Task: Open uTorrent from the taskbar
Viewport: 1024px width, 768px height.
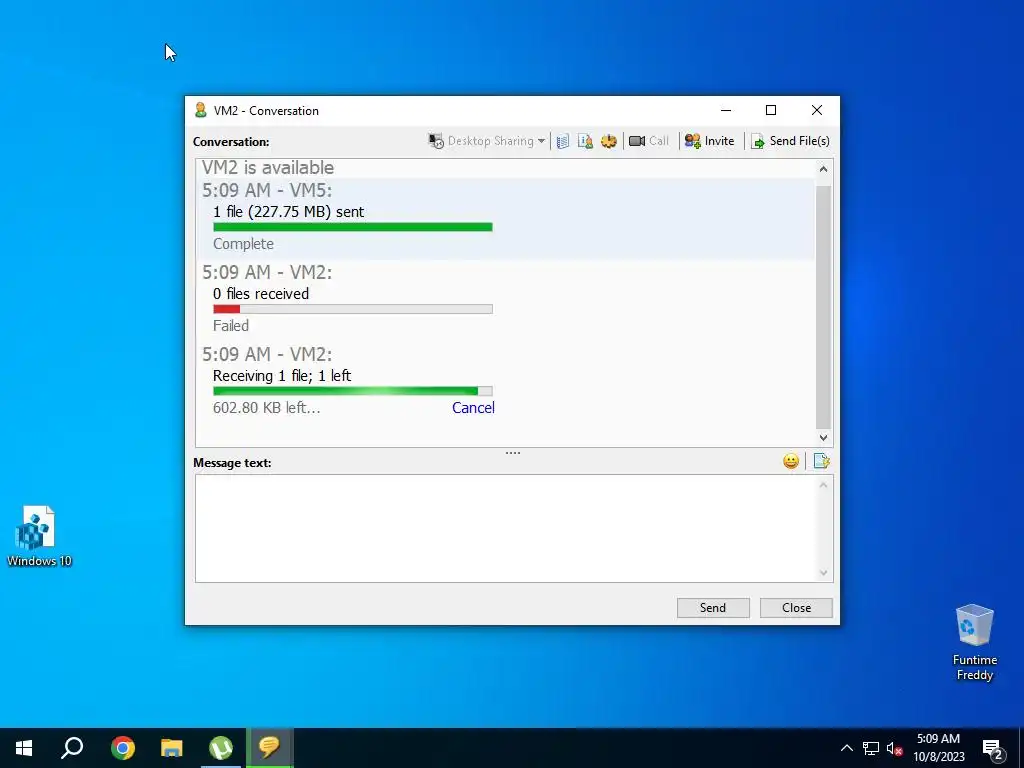Action: point(221,748)
